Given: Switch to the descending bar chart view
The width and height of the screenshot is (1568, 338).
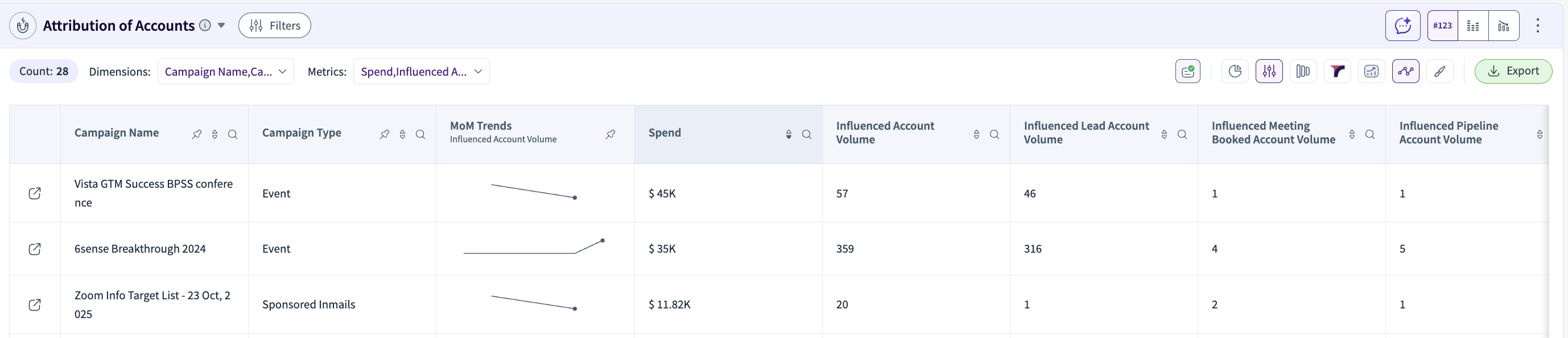Looking at the screenshot, I should pos(1503,26).
